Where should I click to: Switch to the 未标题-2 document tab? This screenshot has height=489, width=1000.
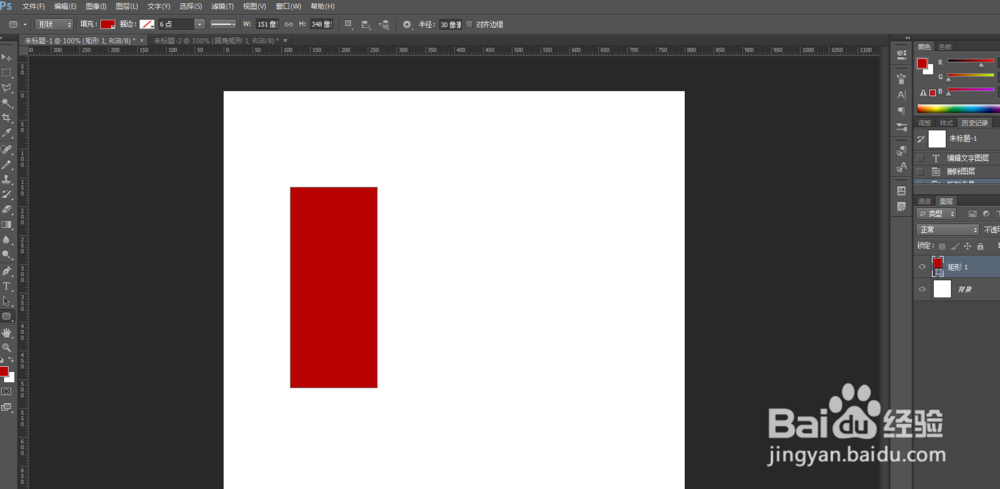point(216,40)
